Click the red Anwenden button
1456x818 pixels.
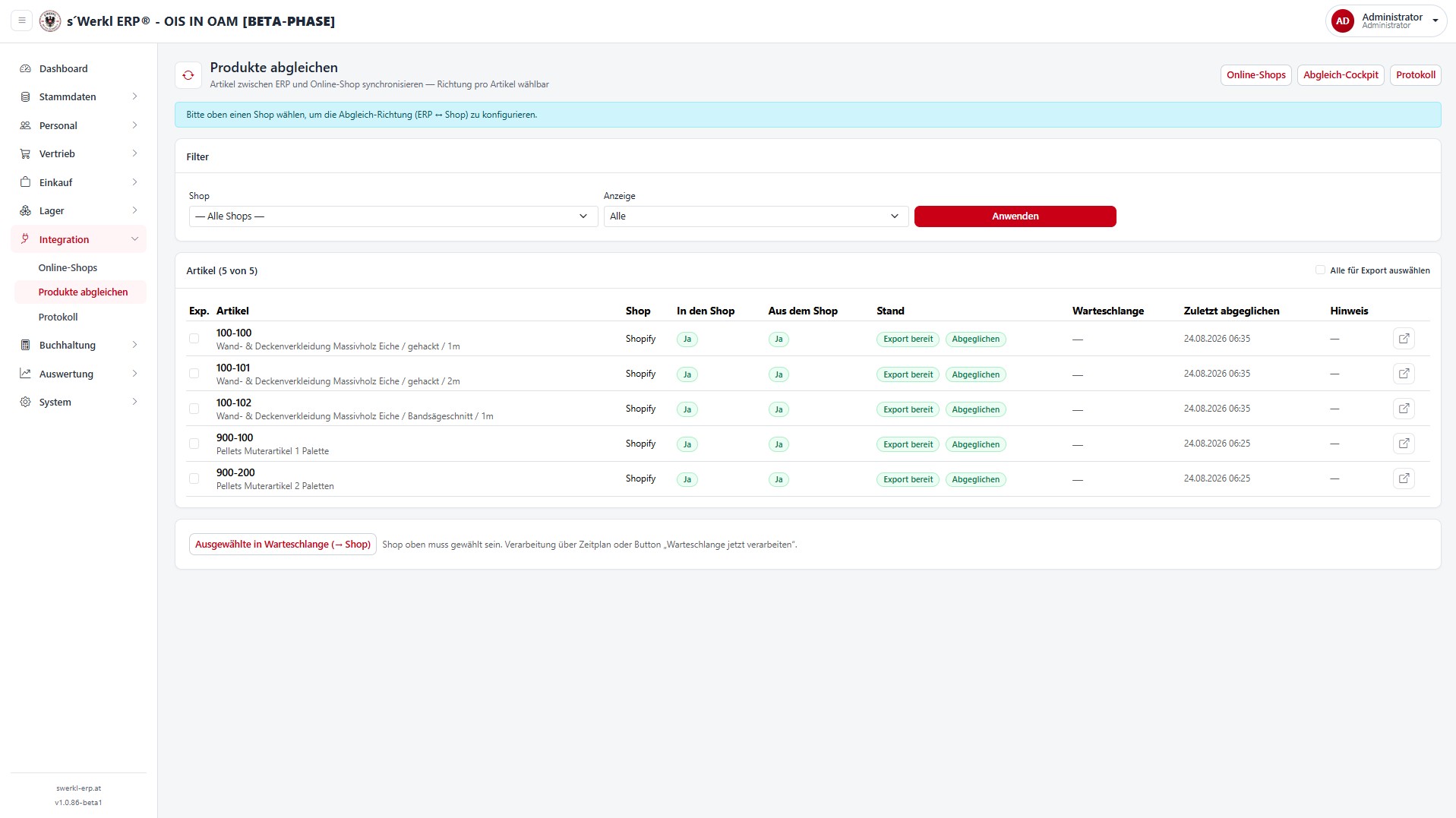coord(1015,216)
